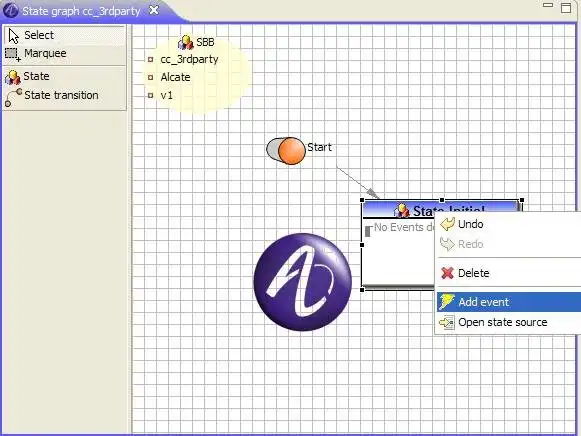Click the bullet beside cc_3rdparty

coord(150,59)
